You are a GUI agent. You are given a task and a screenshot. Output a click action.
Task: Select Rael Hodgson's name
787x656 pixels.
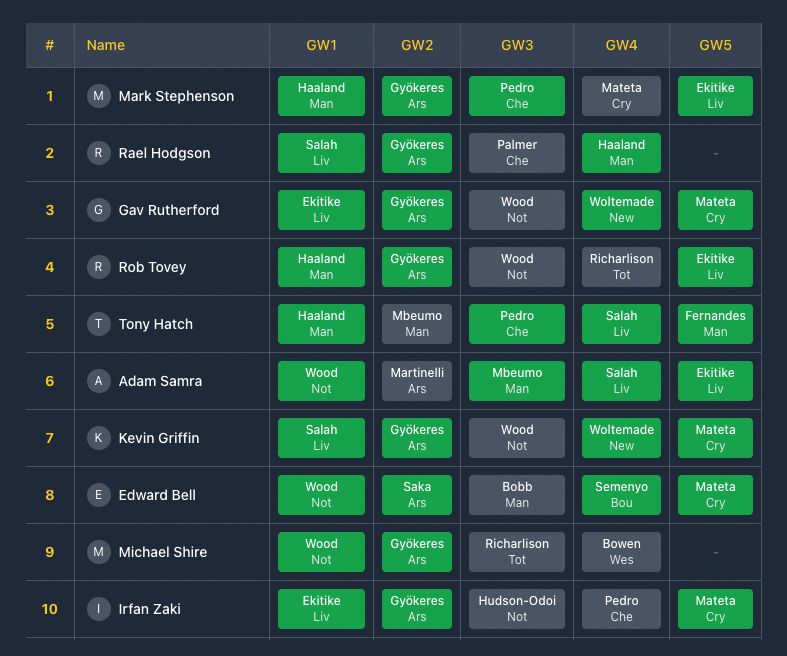[x=164, y=153]
